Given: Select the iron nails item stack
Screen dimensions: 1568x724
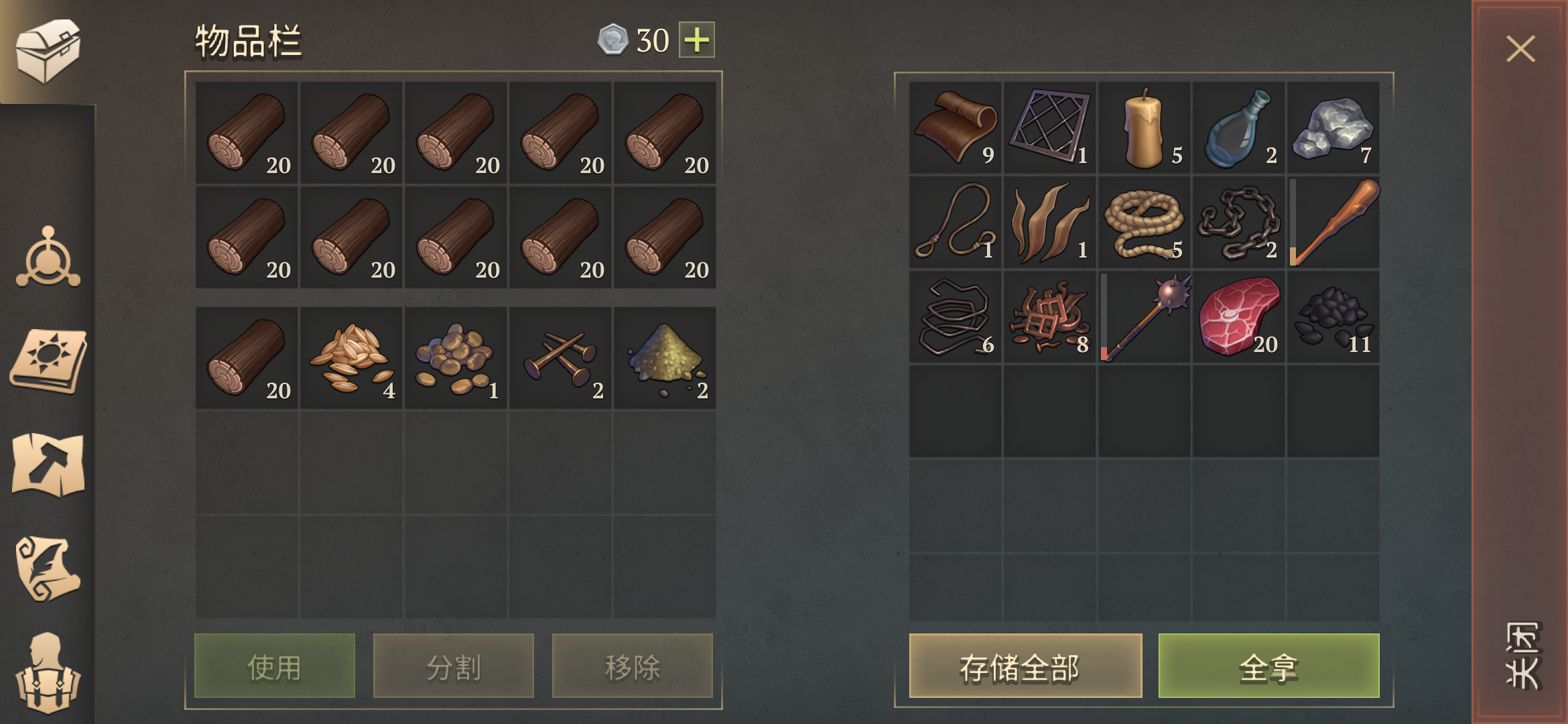Looking at the screenshot, I should pos(560,358).
